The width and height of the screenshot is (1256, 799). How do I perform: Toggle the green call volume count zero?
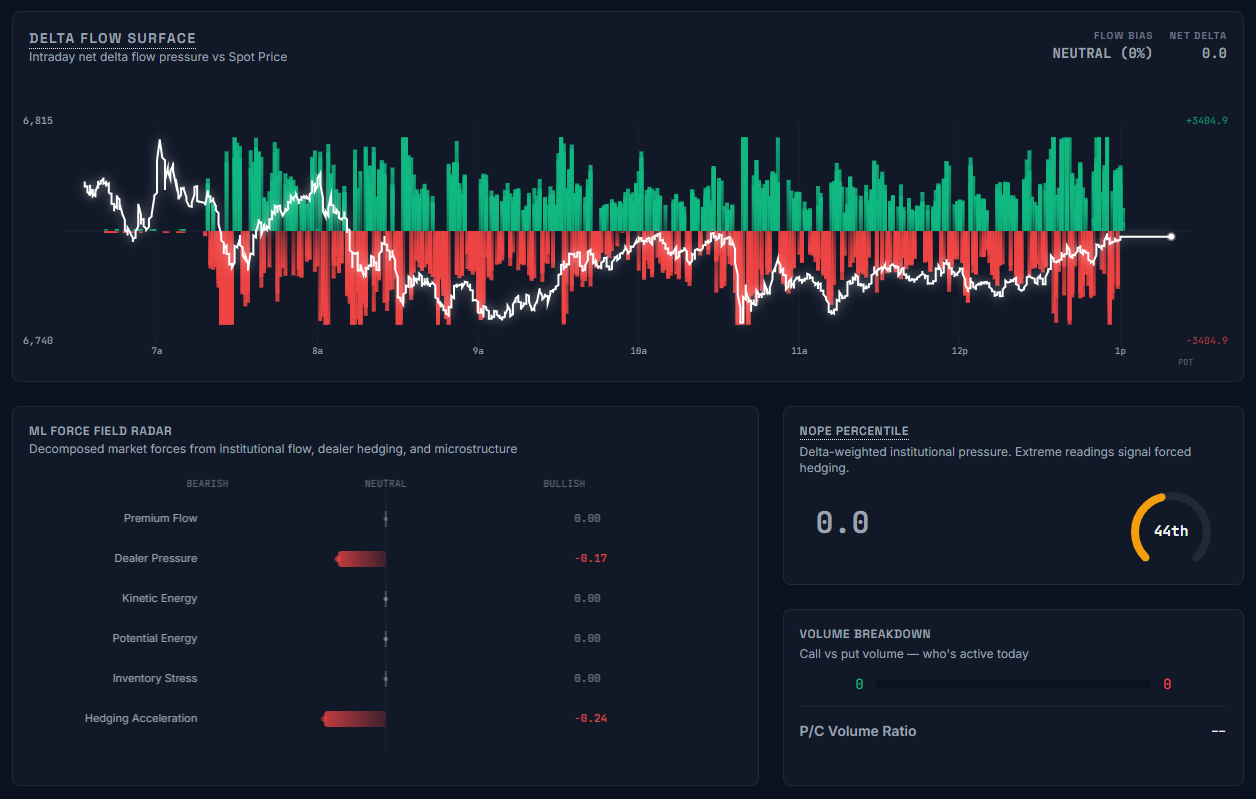858,684
